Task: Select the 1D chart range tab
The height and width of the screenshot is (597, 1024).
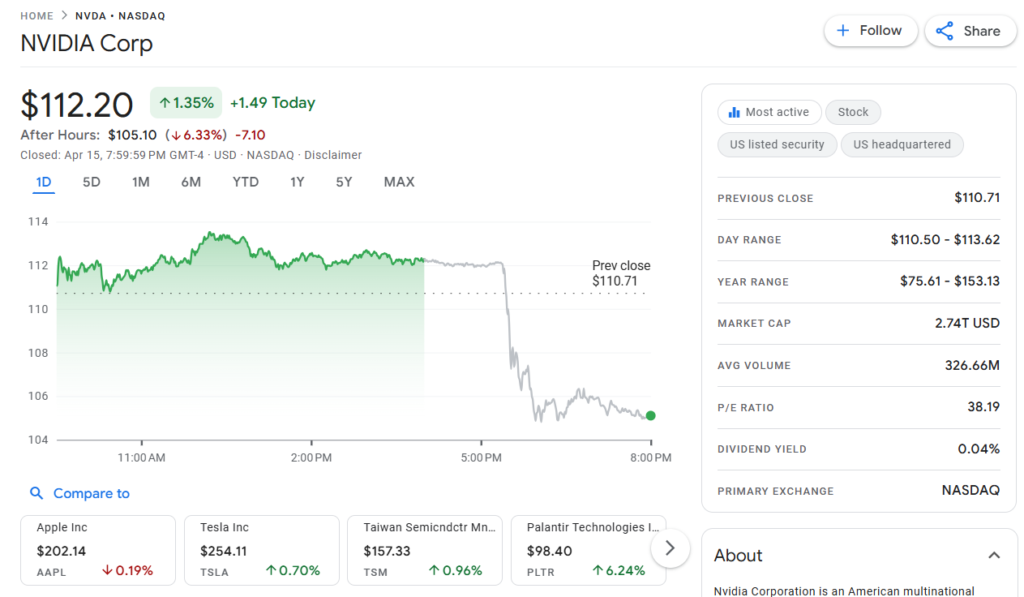Action: coord(44,182)
